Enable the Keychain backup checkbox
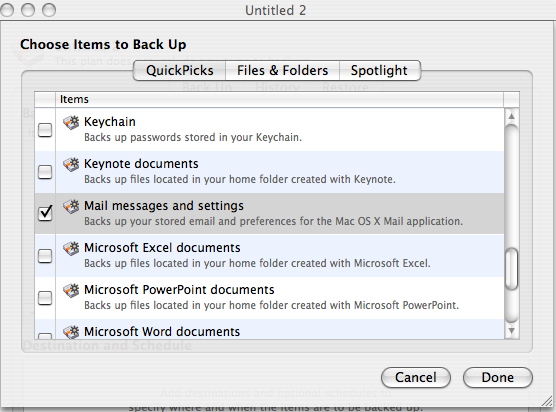 pos(45,130)
